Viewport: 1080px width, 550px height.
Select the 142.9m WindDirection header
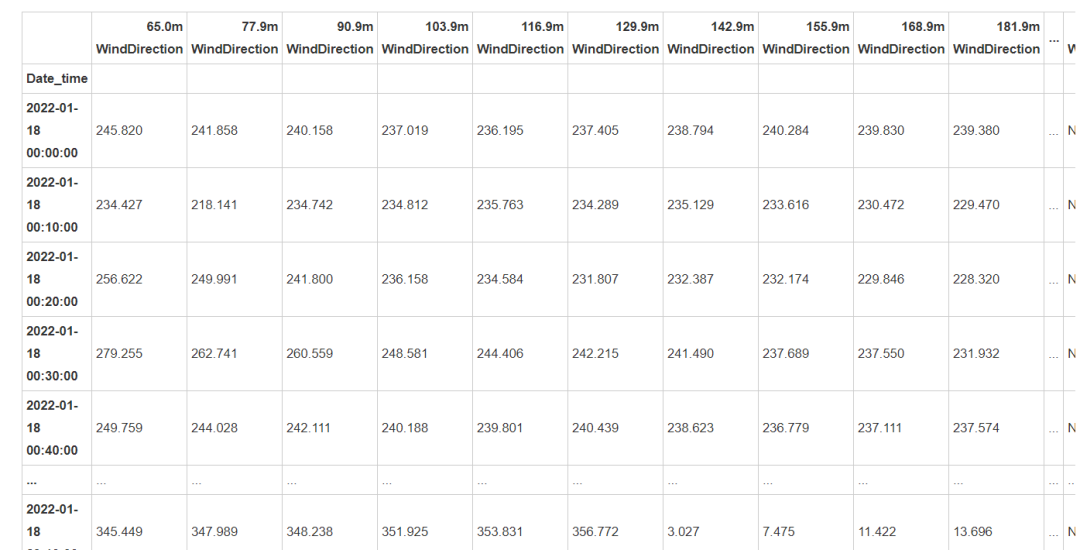[710, 38]
